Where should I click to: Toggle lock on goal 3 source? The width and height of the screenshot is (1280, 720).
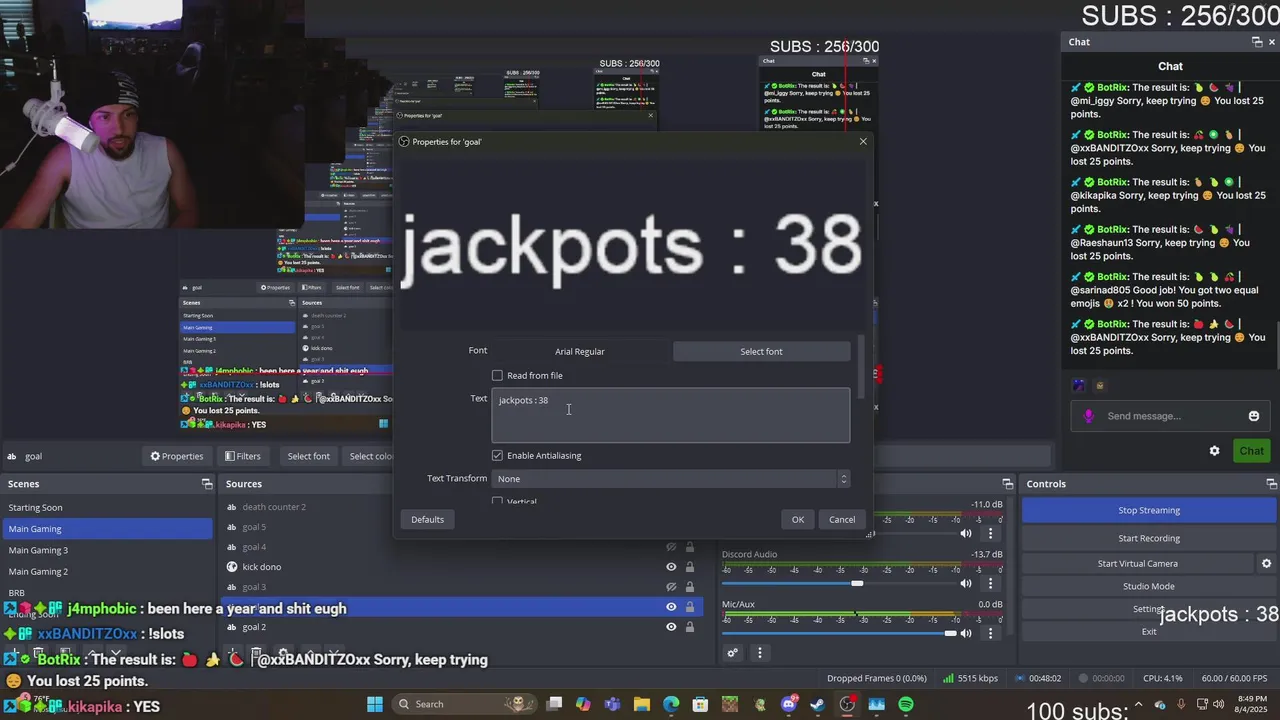(689, 587)
